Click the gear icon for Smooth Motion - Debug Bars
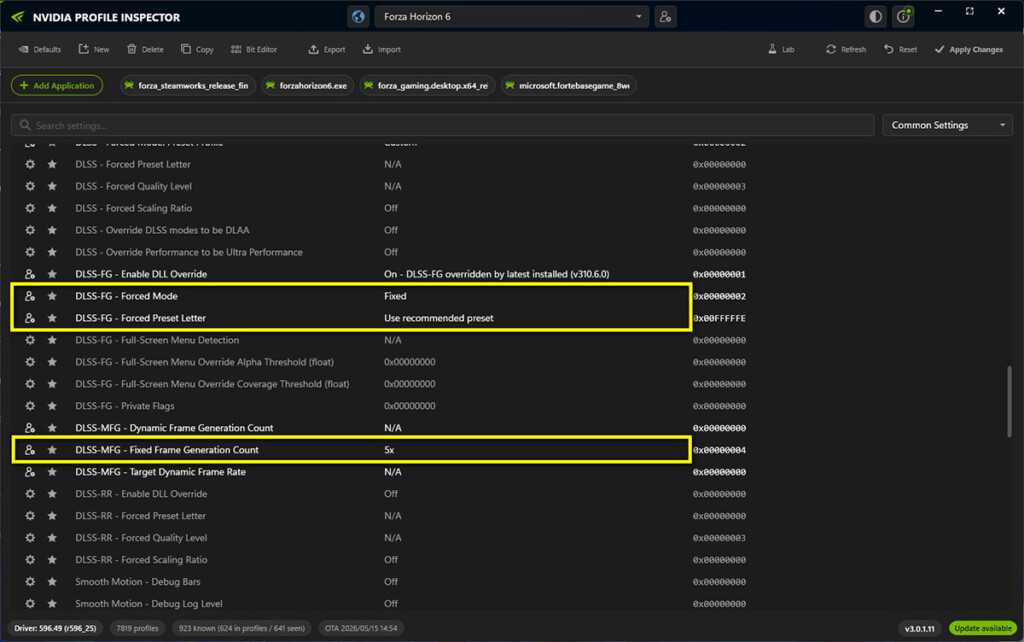 coord(30,582)
